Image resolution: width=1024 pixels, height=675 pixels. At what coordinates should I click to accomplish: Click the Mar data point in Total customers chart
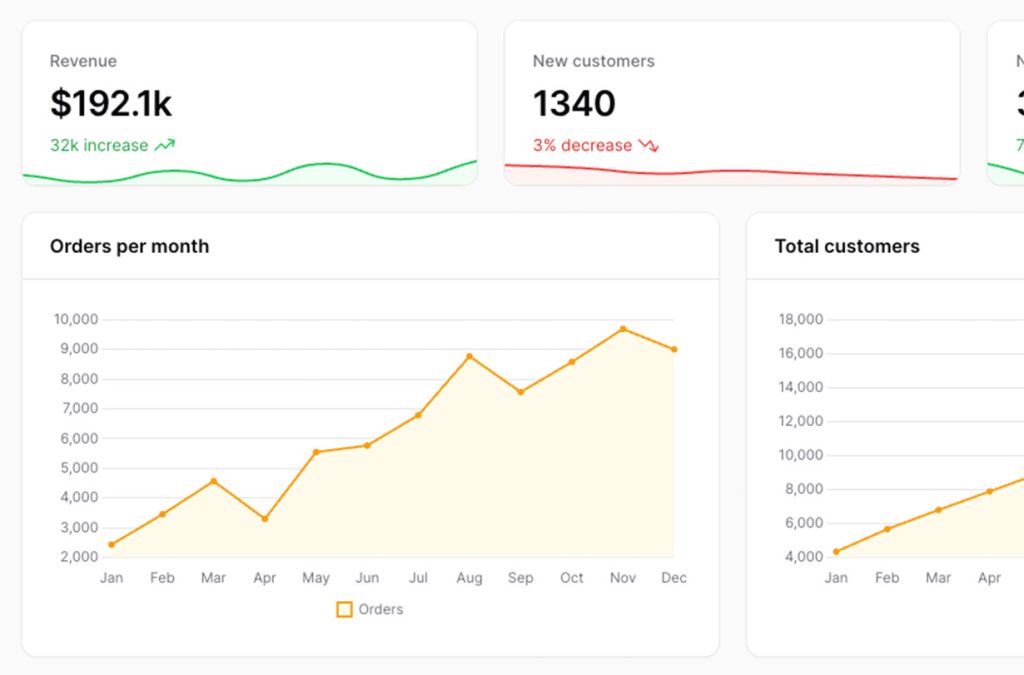click(x=938, y=510)
